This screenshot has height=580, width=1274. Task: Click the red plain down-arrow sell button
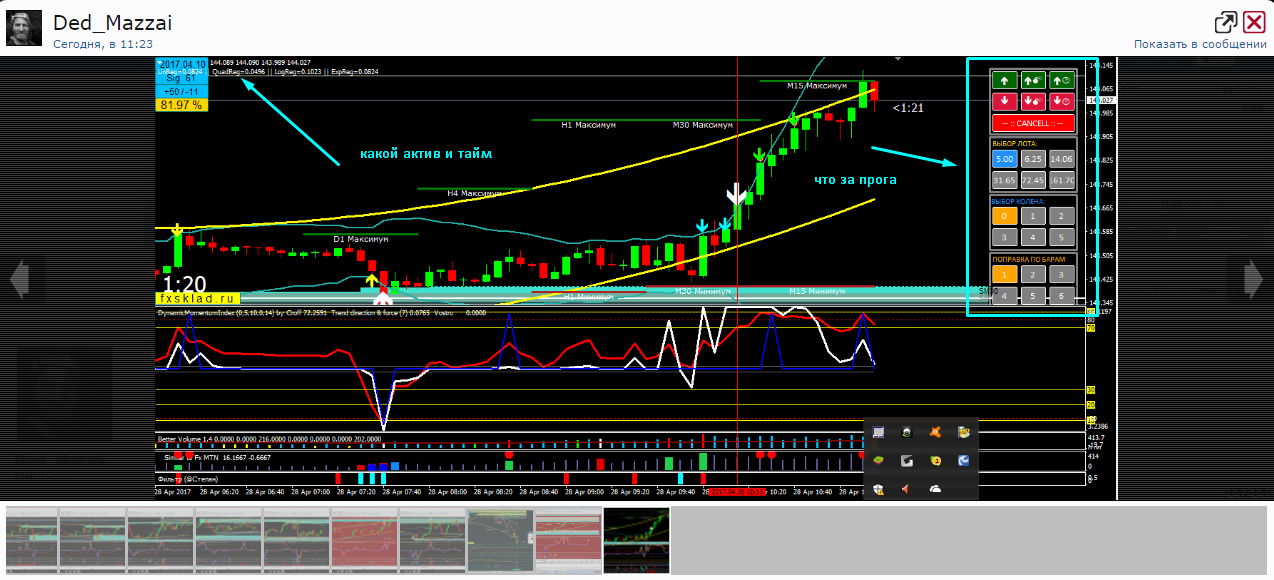click(x=1005, y=101)
